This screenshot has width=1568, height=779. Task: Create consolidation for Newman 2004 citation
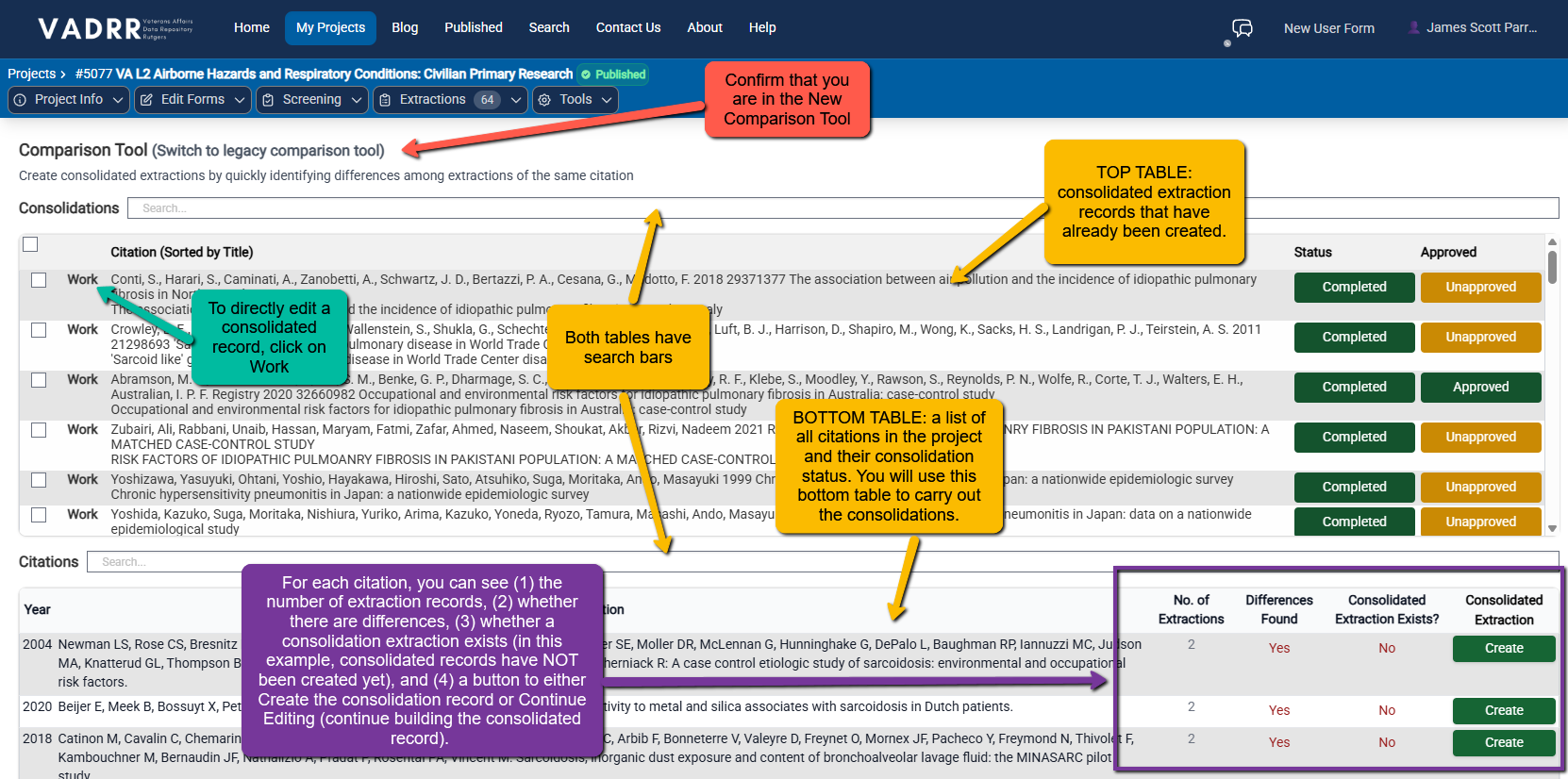click(1504, 649)
